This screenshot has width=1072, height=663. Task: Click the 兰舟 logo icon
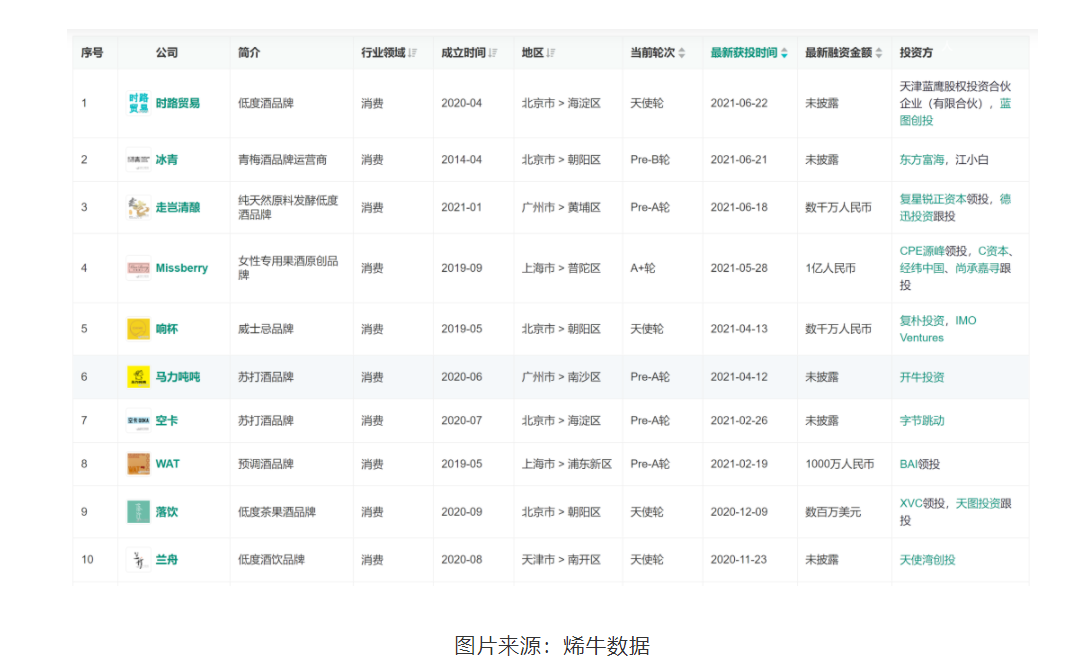(x=138, y=560)
